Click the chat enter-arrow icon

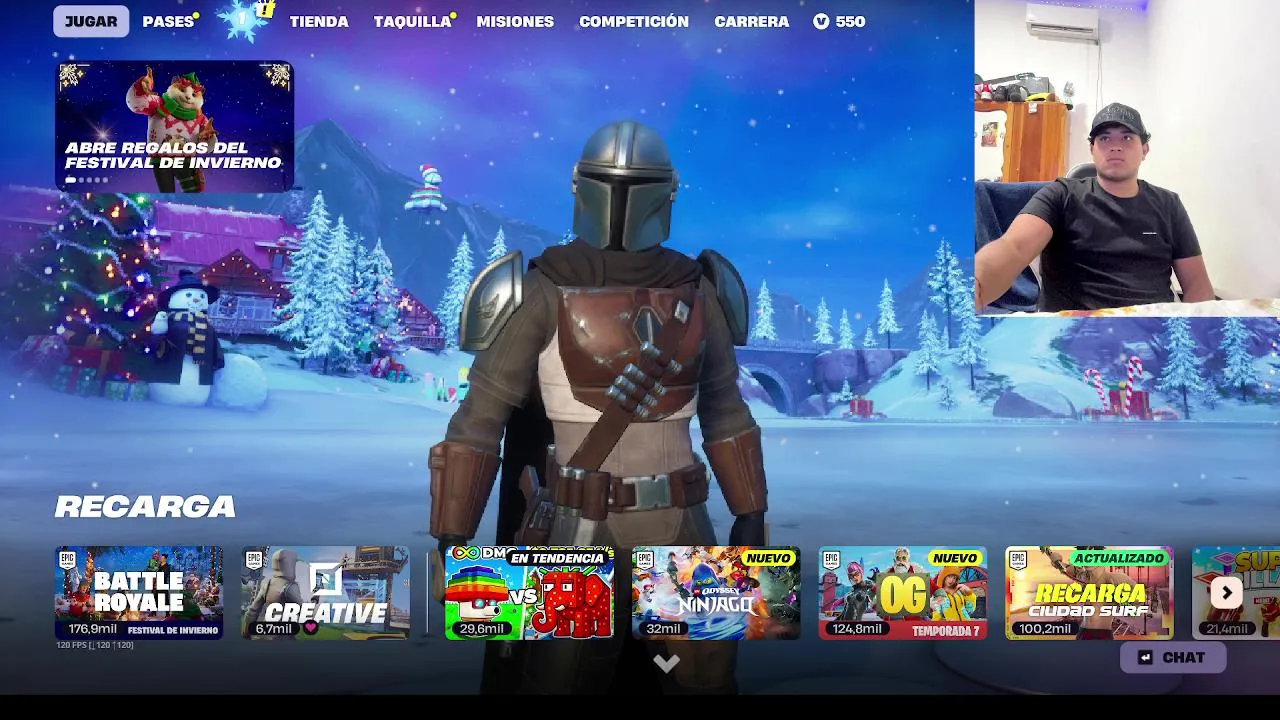pyautogui.click(x=1146, y=657)
